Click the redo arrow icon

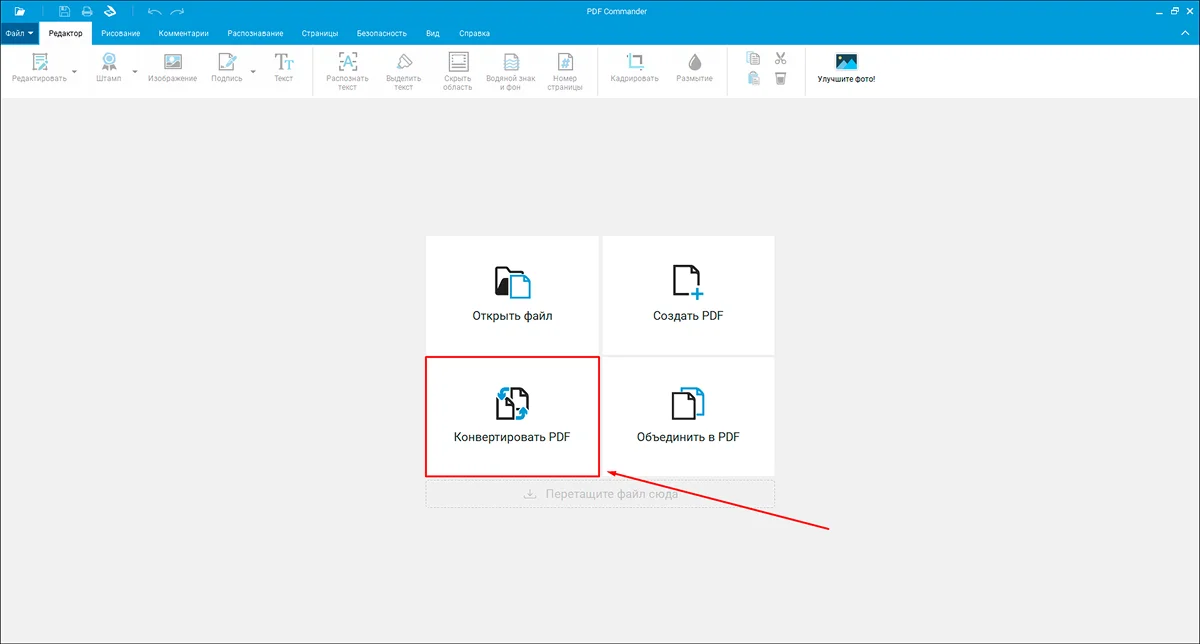(x=177, y=11)
